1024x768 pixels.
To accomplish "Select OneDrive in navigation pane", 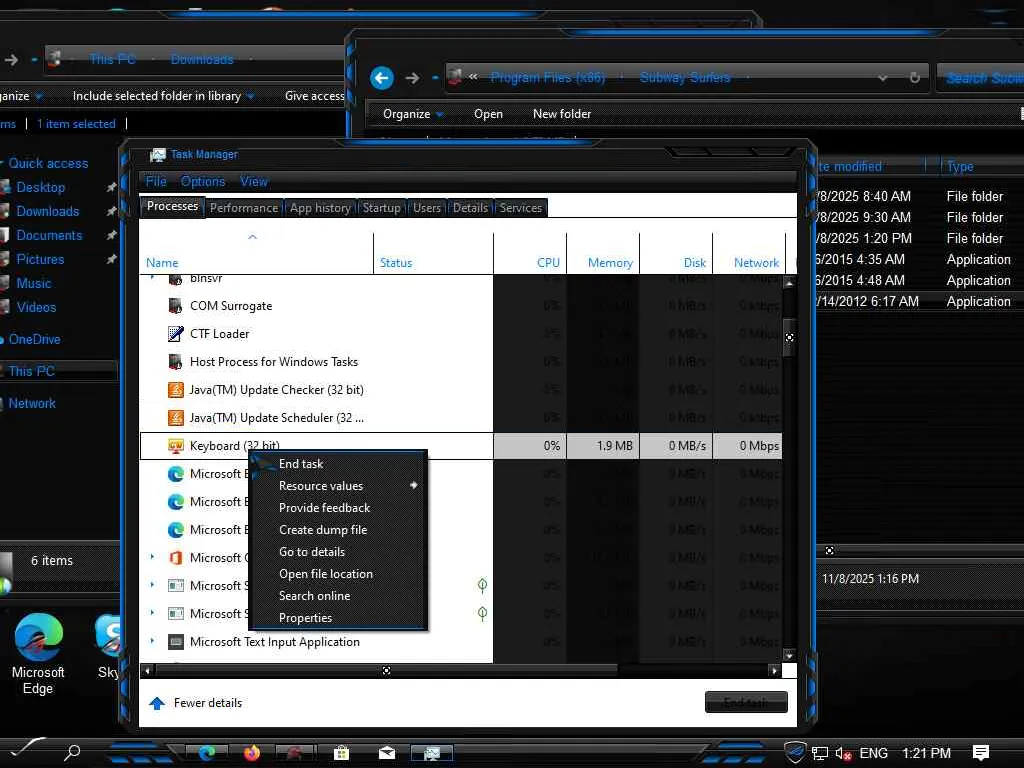I will click(34, 339).
